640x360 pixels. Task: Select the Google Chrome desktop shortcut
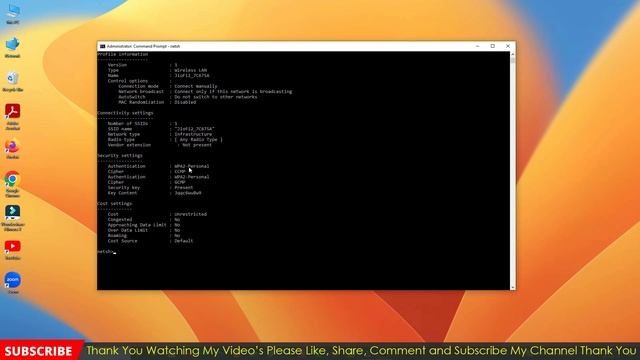pos(13,184)
